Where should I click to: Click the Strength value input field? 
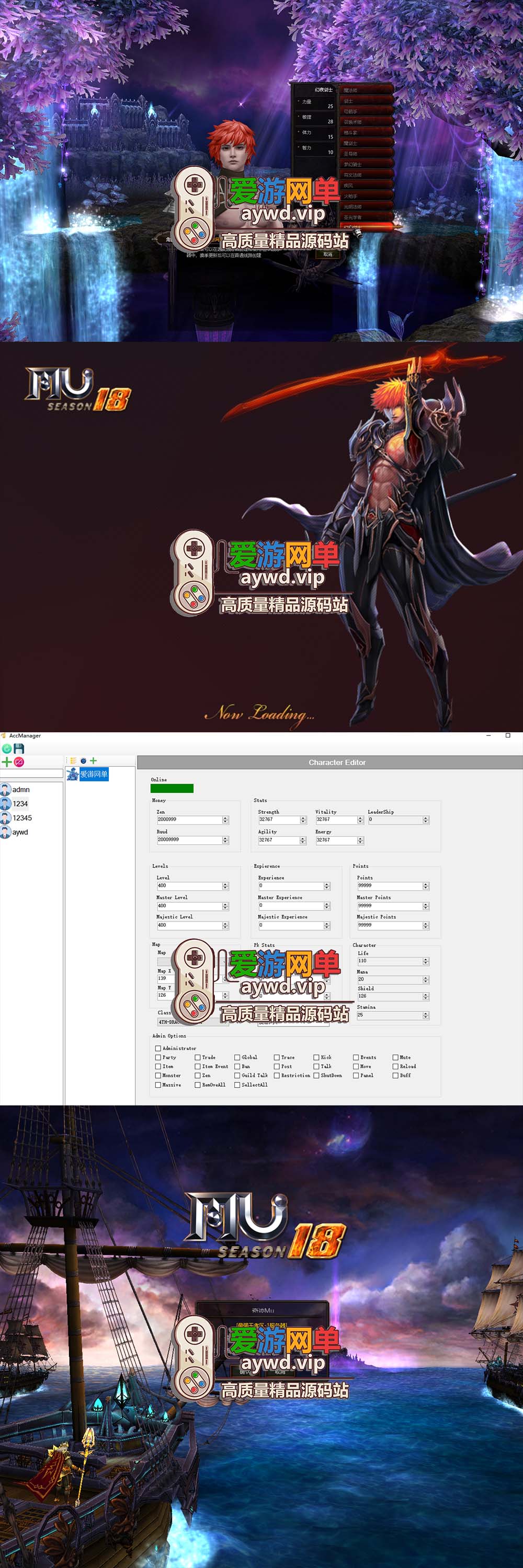pos(278,820)
